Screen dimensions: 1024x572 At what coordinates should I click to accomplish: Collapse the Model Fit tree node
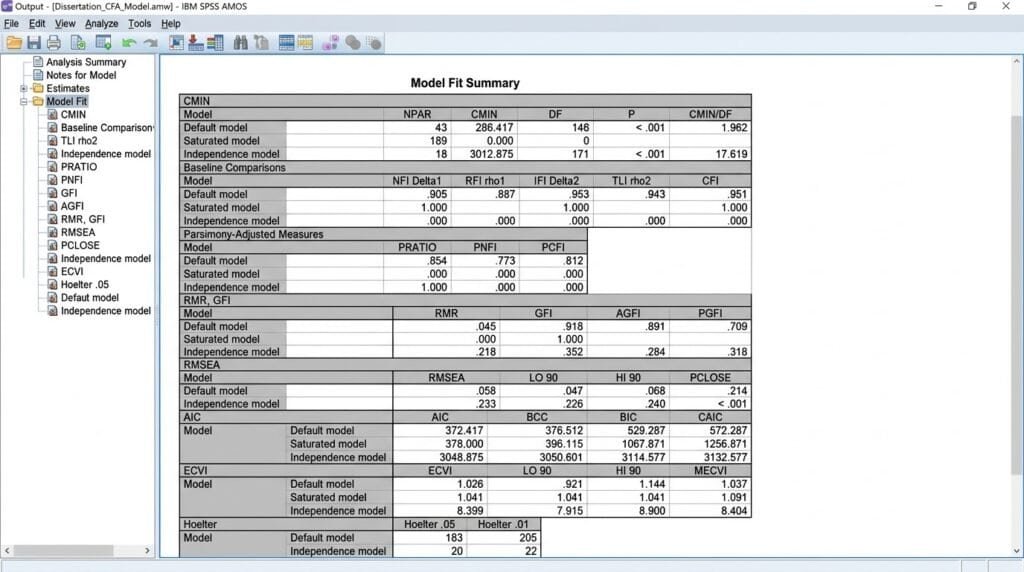(24, 101)
